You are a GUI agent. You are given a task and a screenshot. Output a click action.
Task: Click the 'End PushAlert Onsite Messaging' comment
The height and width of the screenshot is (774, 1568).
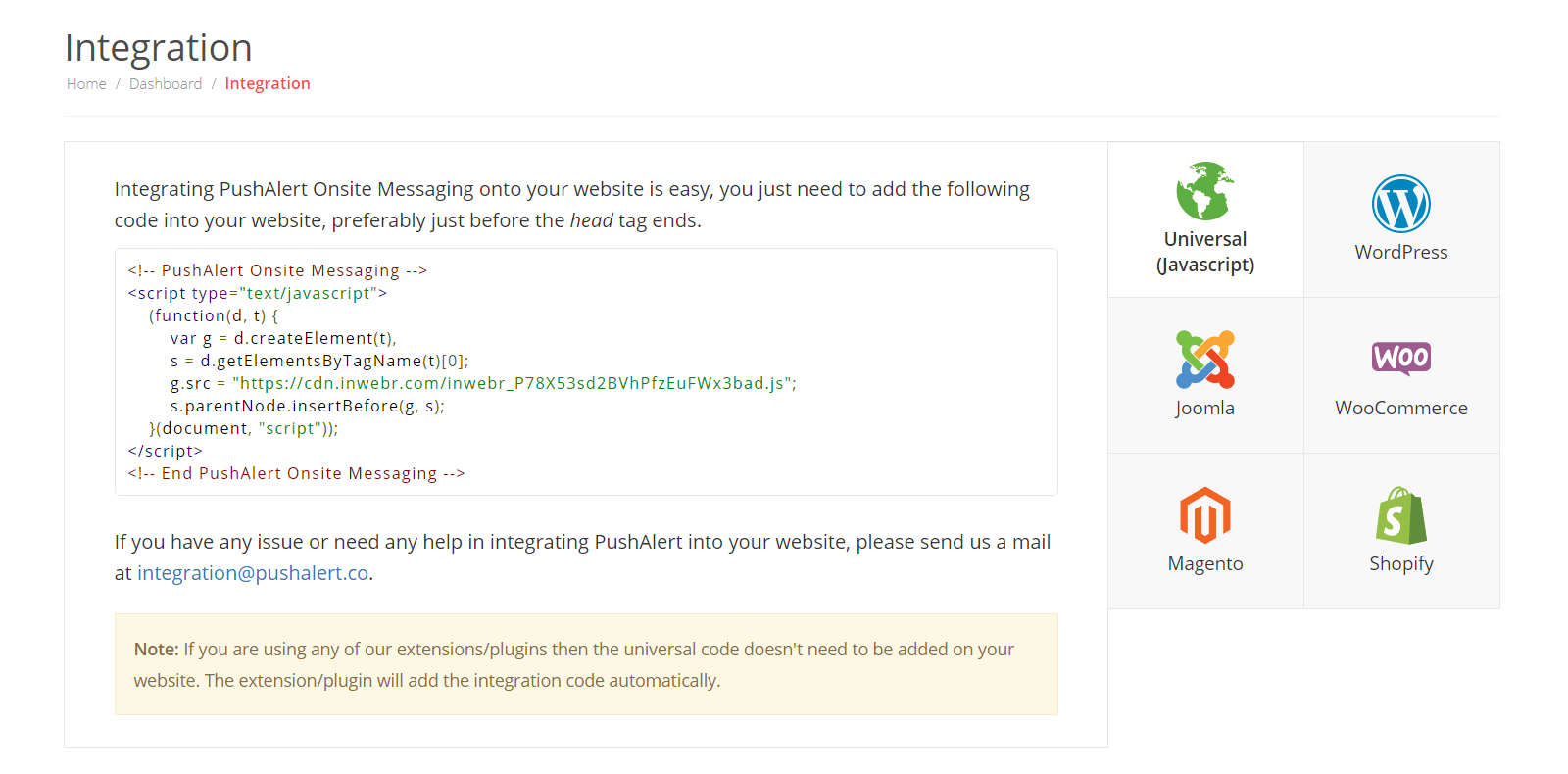point(296,473)
